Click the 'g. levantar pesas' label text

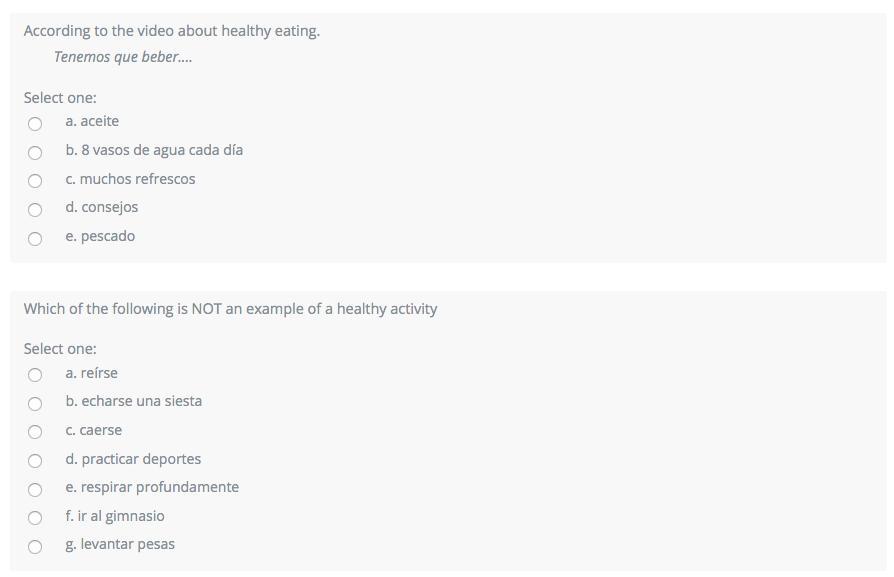tap(120, 544)
